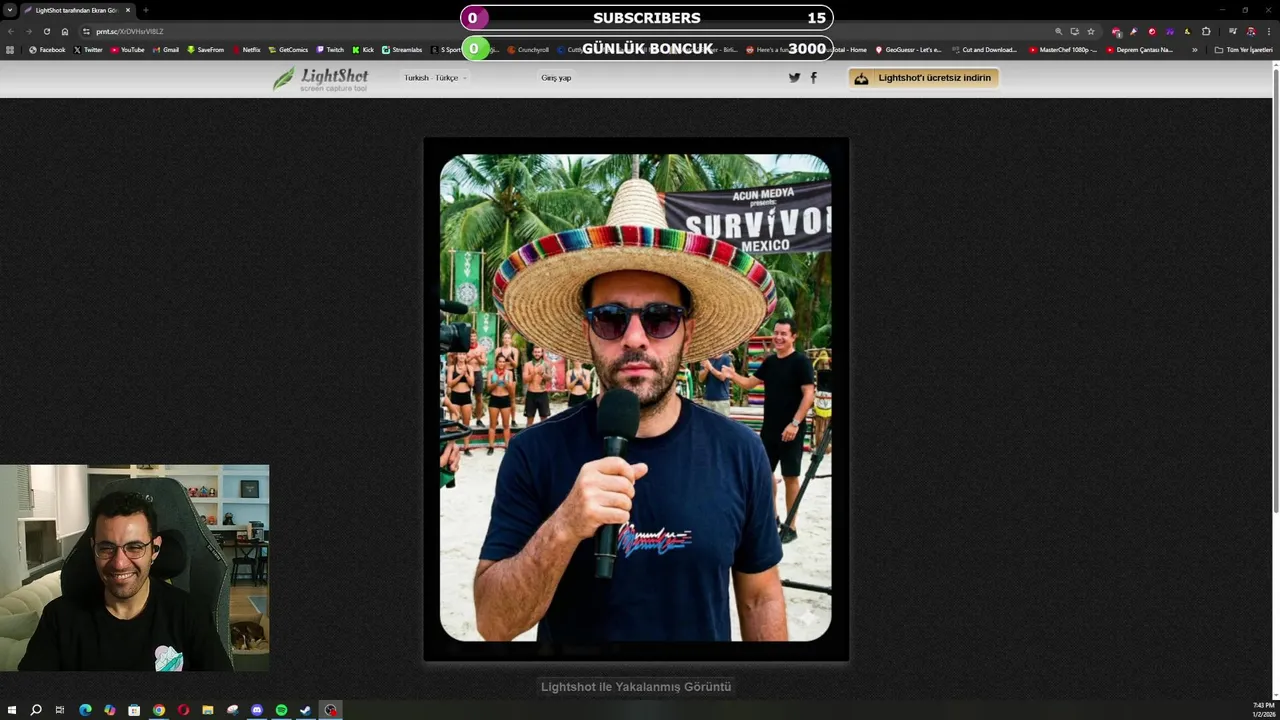The image size is (1280, 720).
Task: Open File Explorer from the taskbar
Action: click(208, 710)
